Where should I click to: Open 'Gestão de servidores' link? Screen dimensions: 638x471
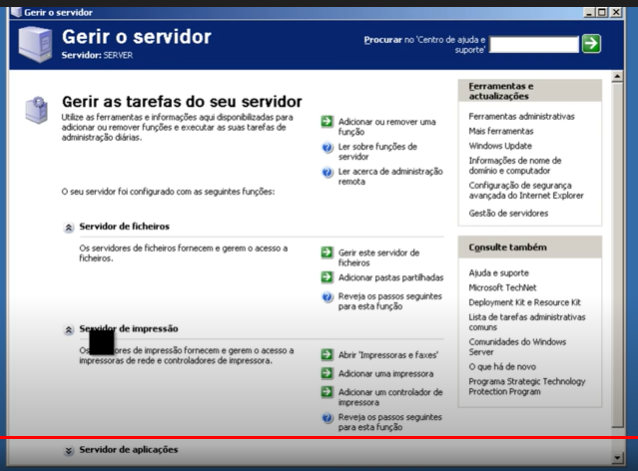tap(509, 212)
